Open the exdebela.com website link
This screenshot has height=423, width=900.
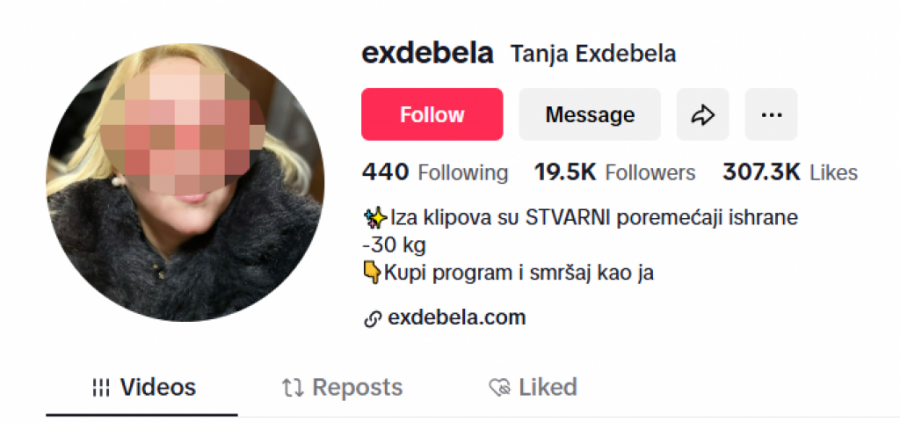(457, 318)
